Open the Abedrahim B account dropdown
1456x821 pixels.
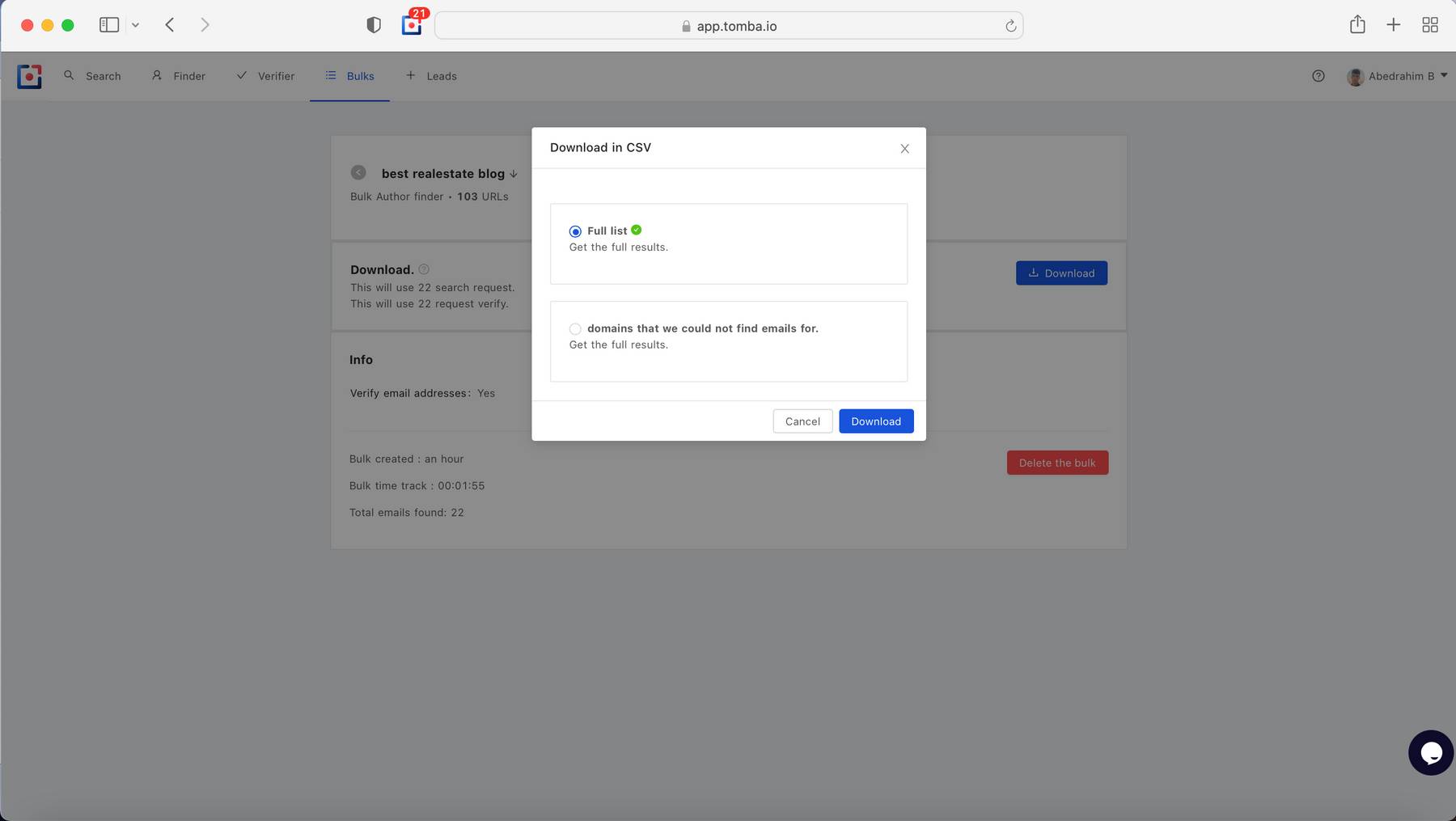click(1397, 76)
